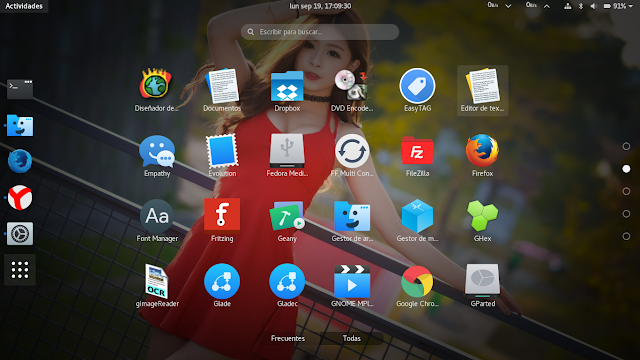Open system settings gear in dock
Screen dimensions: 640x360
coord(20,234)
